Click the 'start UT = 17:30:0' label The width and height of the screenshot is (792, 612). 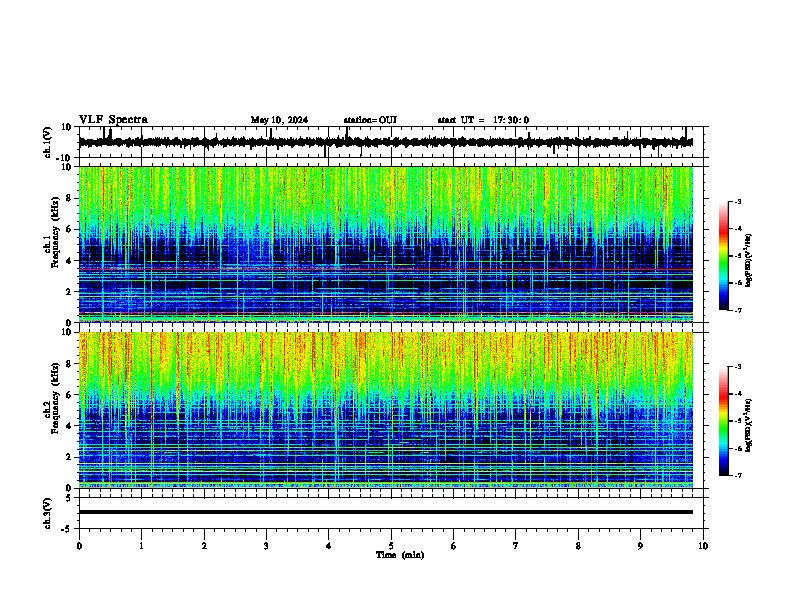click(483, 120)
